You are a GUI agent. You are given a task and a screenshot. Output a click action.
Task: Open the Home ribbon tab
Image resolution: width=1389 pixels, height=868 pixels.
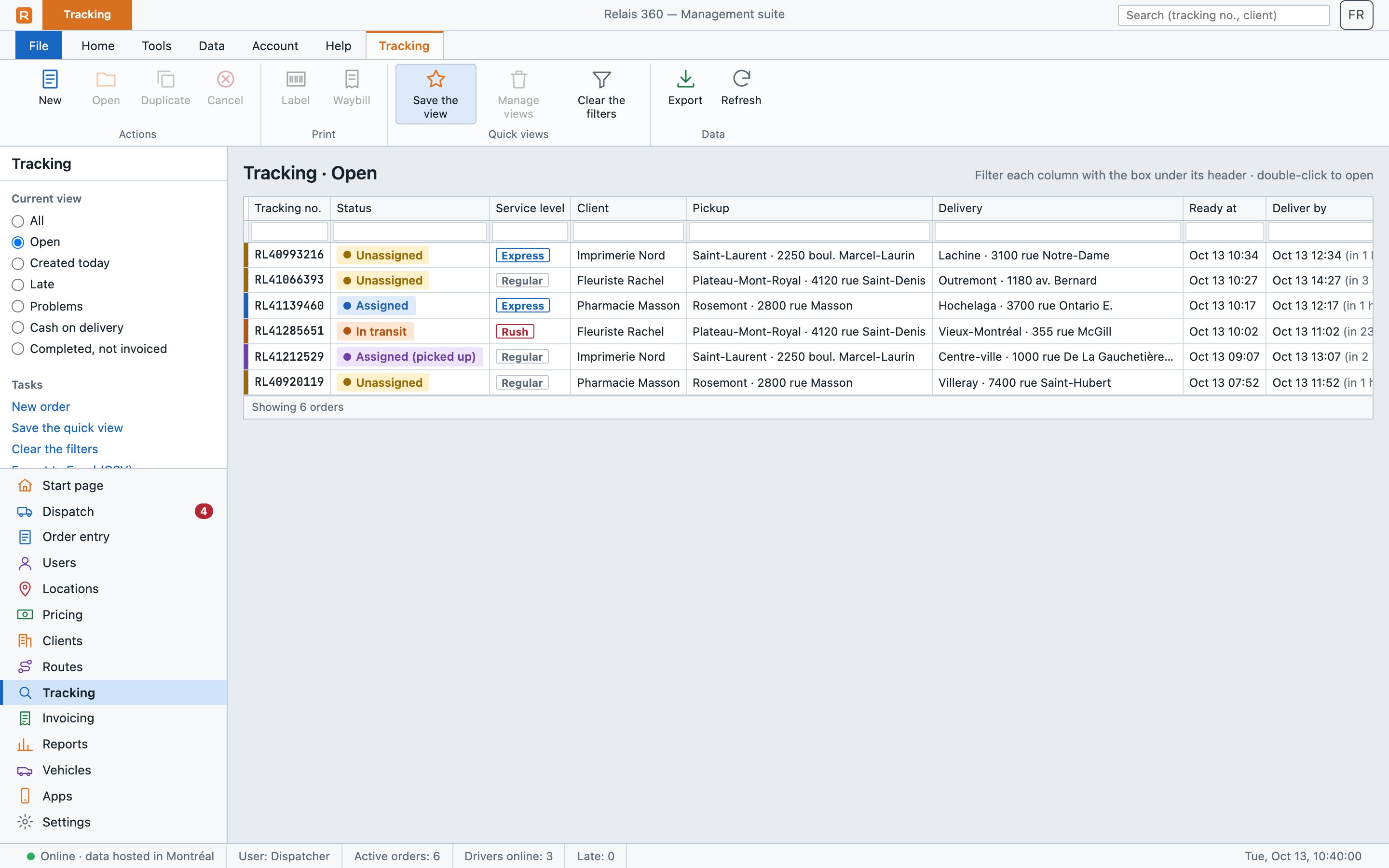click(97, 46)
